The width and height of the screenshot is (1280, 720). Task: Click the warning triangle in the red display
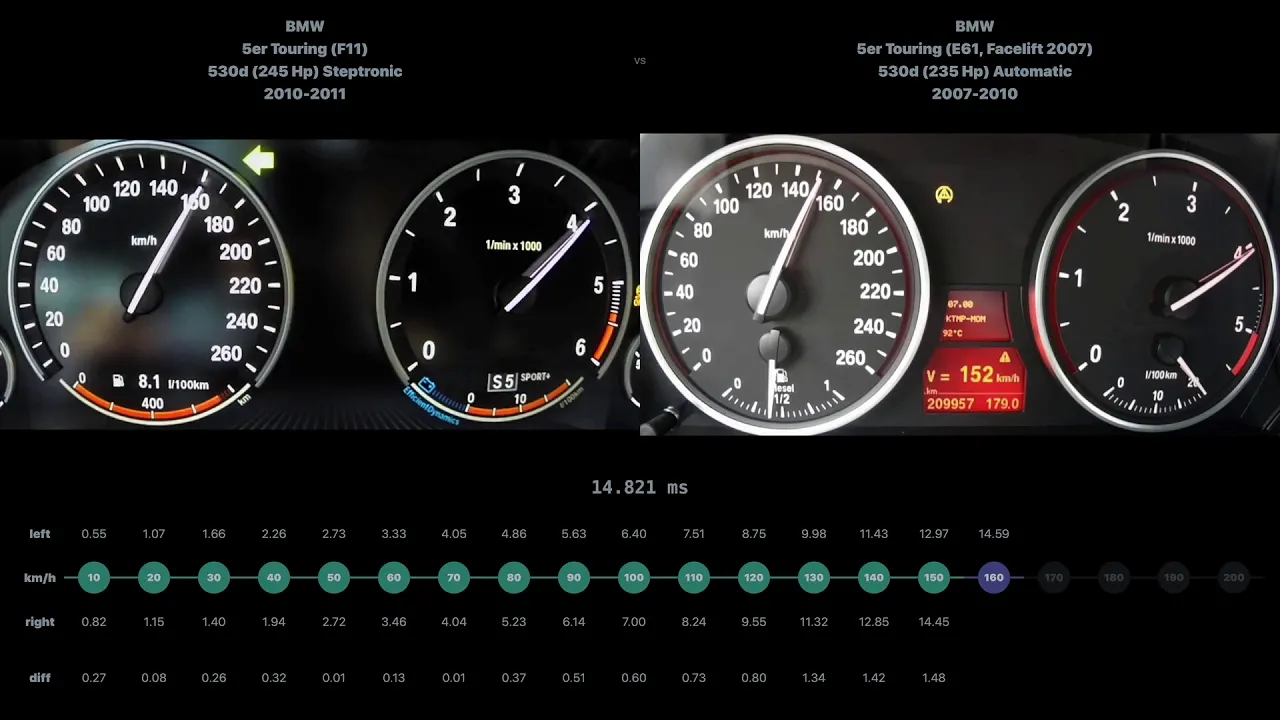(x=1004, y=357)
